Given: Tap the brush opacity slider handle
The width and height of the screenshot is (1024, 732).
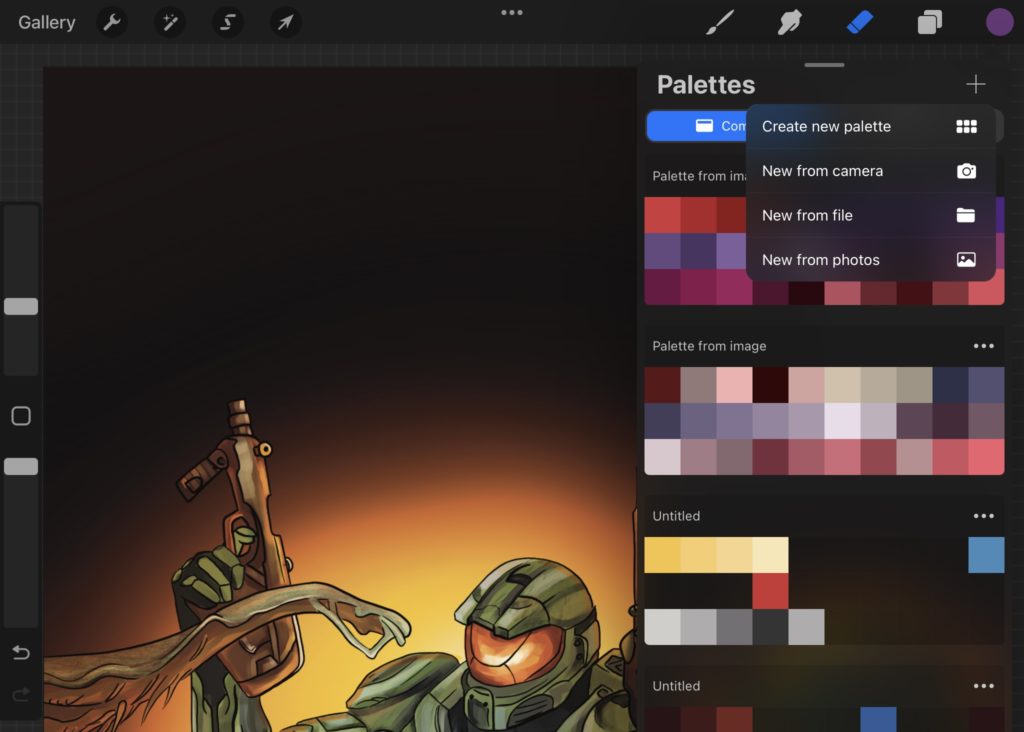Looking at the screenshot, I should 21,466.
